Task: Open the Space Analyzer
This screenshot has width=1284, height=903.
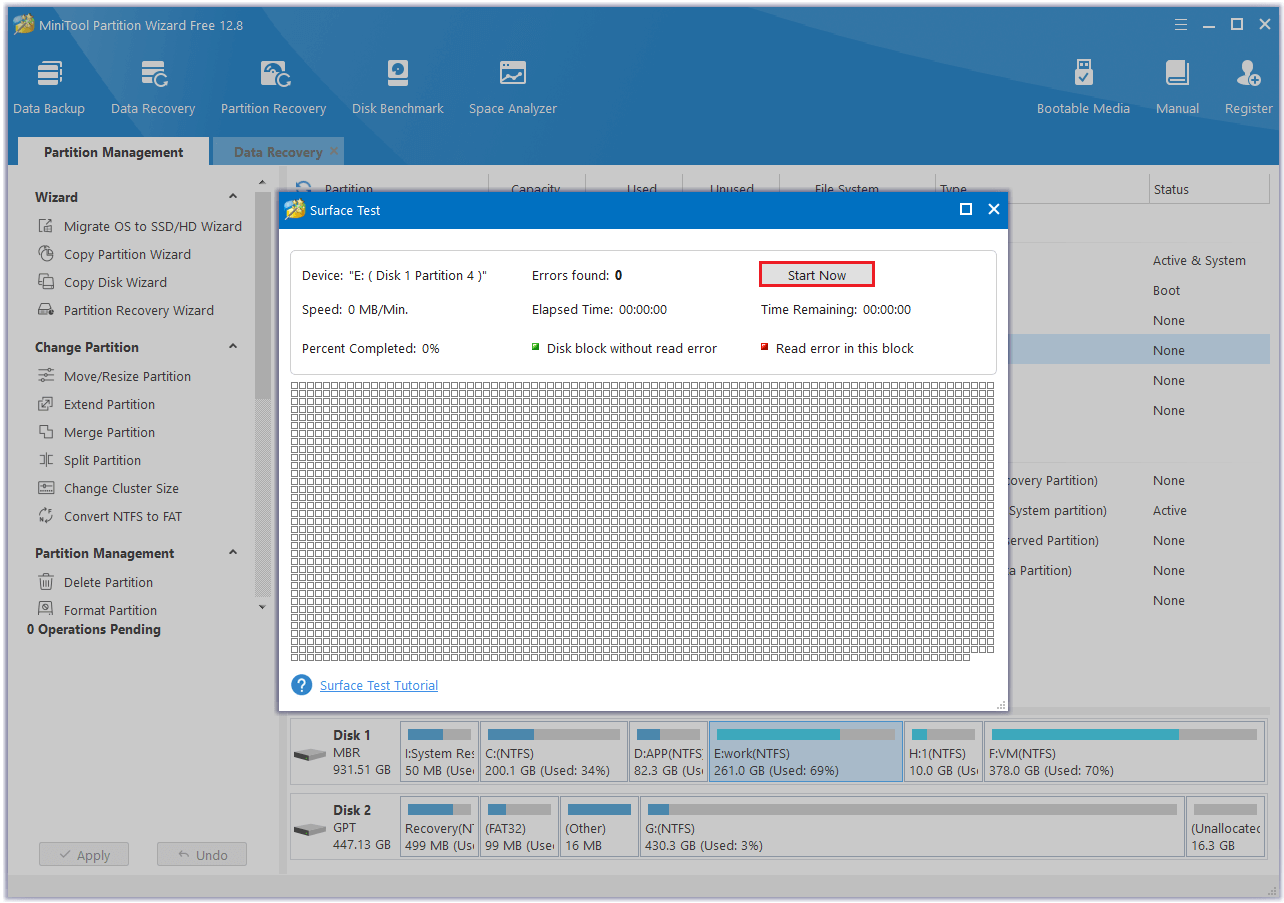Action: [x=513, y=88]
